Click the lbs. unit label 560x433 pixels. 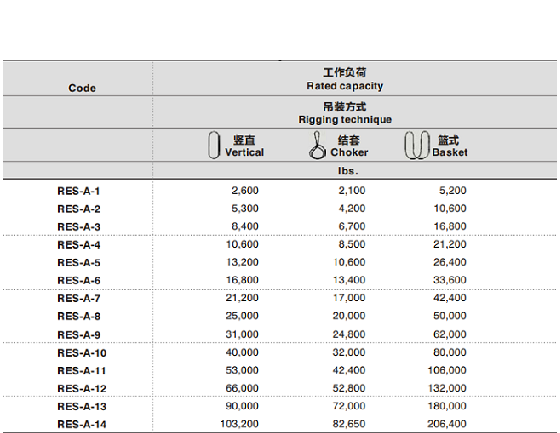348,171
